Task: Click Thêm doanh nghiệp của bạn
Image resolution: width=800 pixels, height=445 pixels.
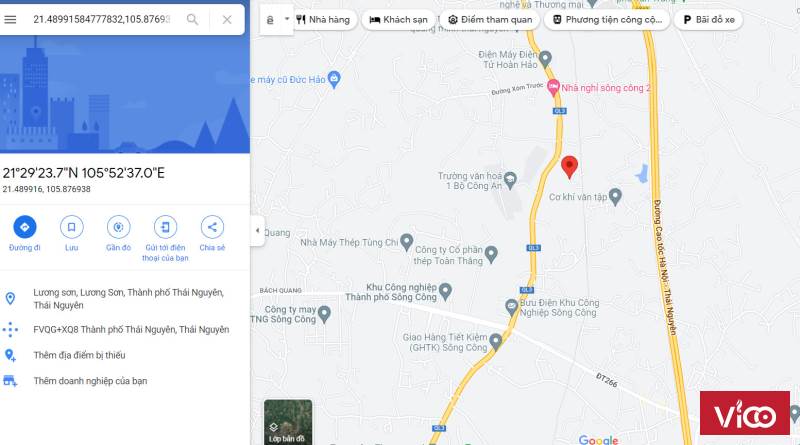Action: click(90, 381)
